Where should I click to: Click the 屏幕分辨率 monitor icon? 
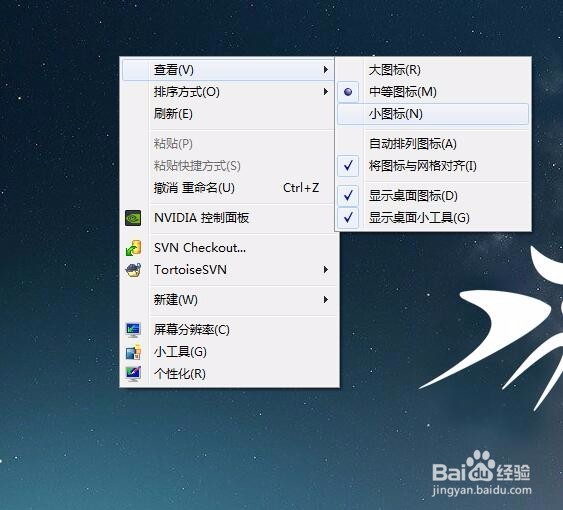[133, 330]
